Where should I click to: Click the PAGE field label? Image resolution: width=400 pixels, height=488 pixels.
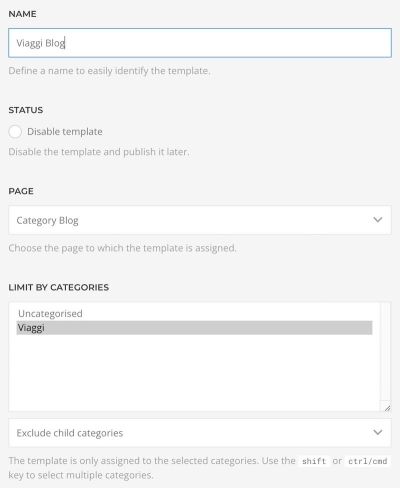click(x=21, y=191)
